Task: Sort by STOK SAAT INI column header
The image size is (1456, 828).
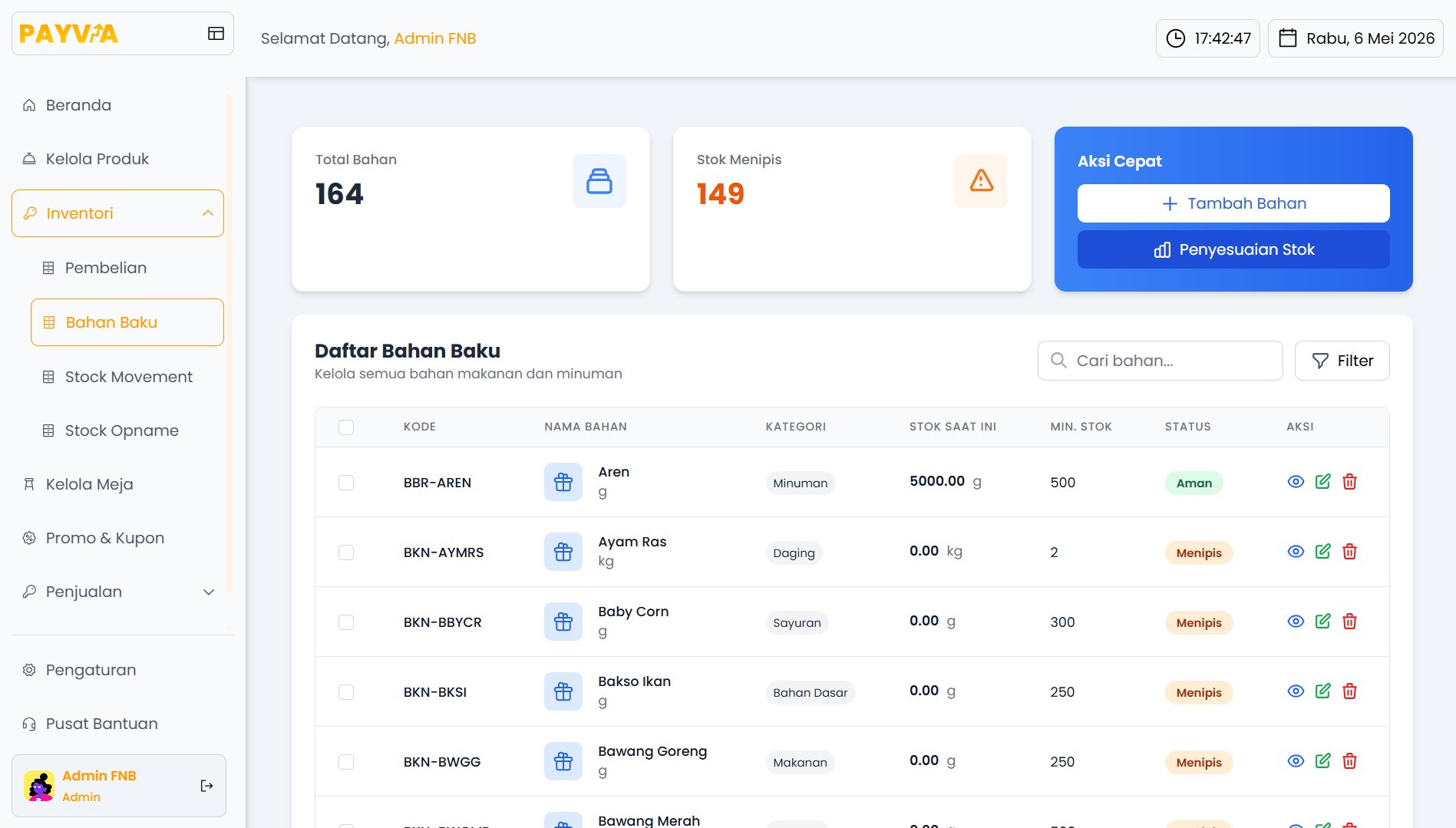Action: 953,427
